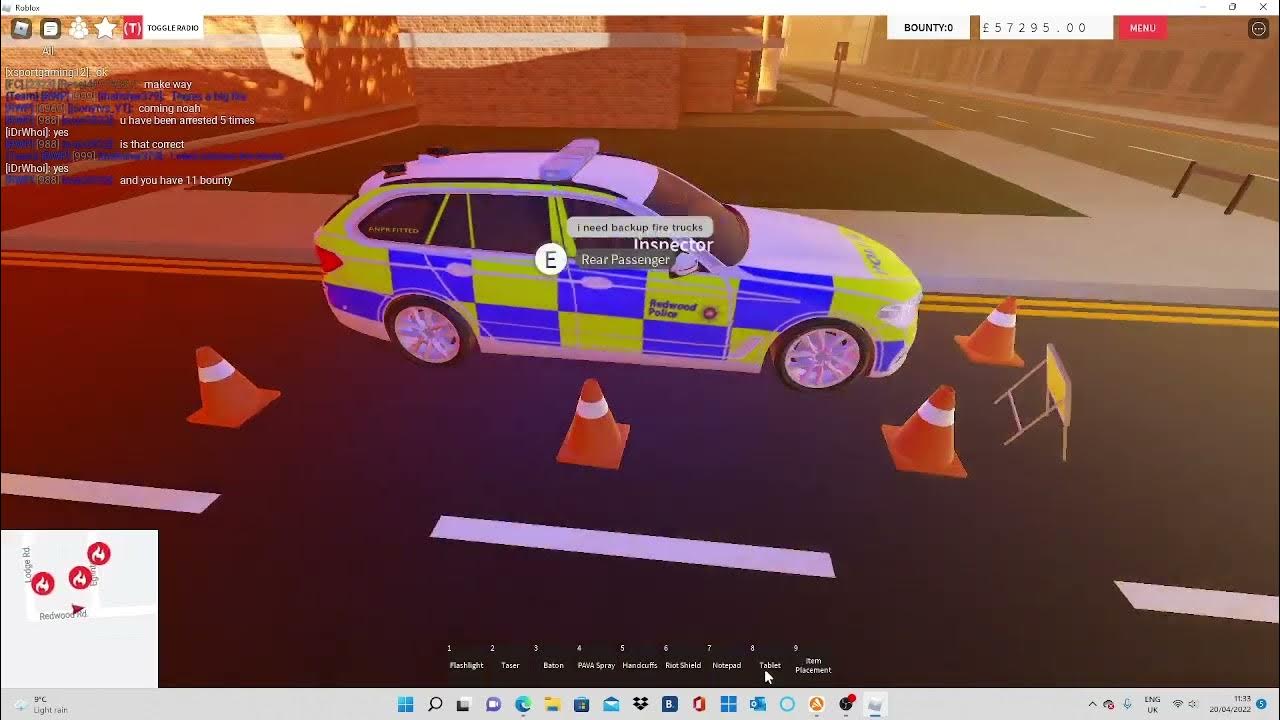Select the Tablet hotbar item
Image resolution: width=1280 pixels, height=720 pixels.
[x=770, y=658]
